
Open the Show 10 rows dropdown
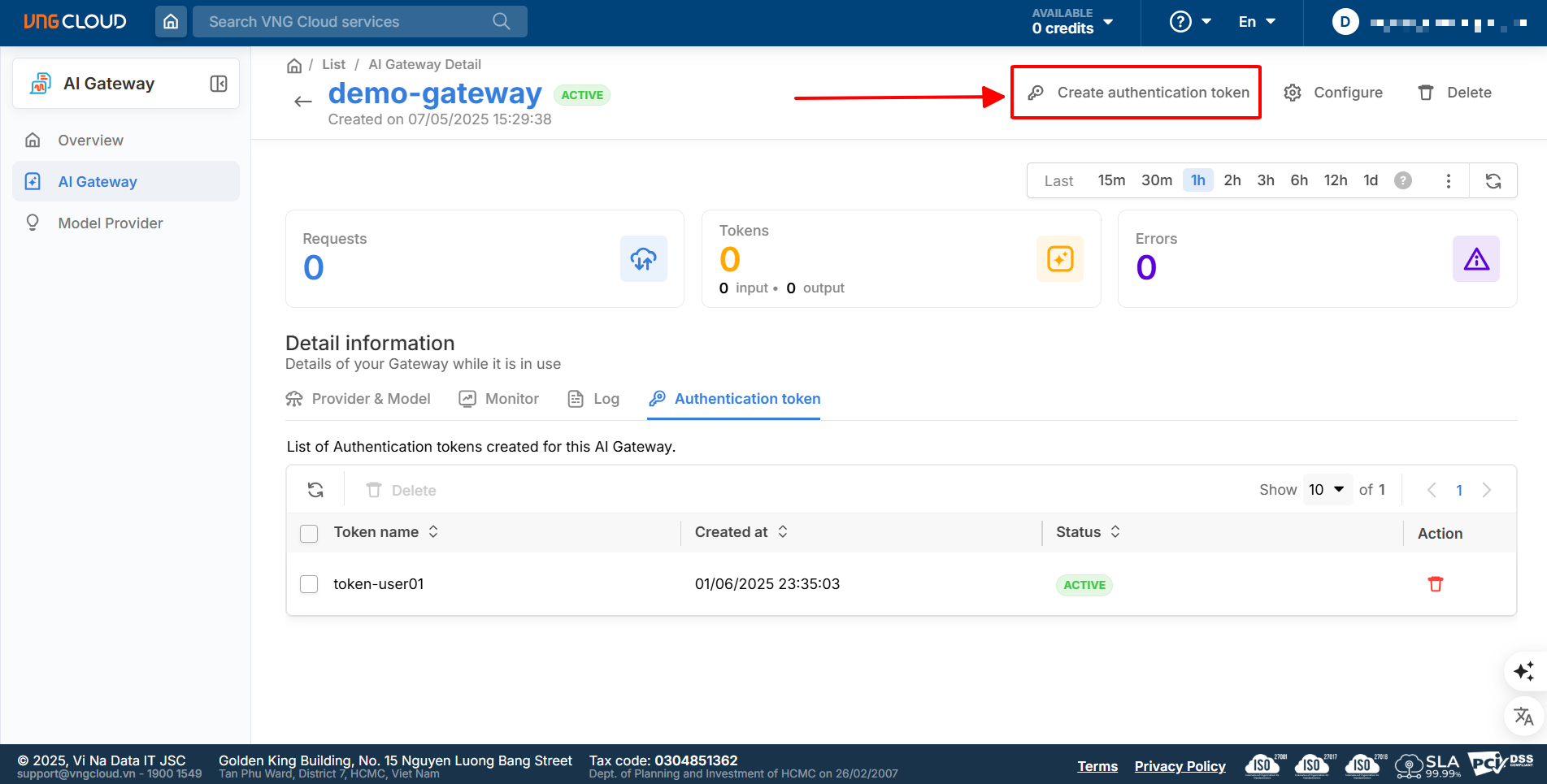tap(1327, 490)
